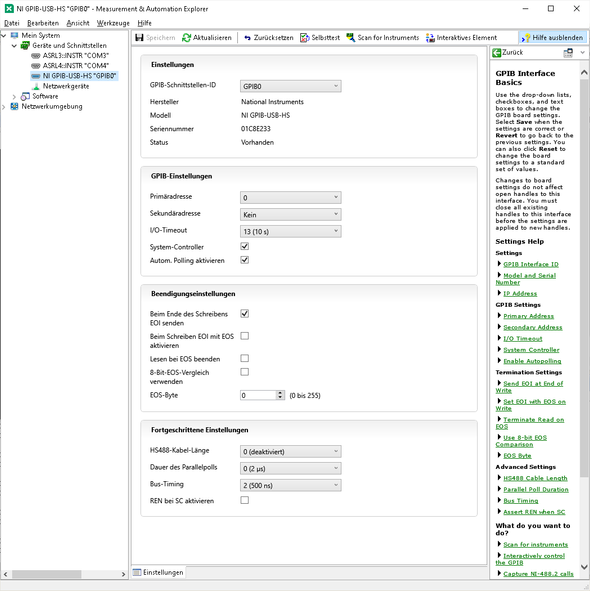Enable 8-Bit-EOS-Vergleich verwenden checkbox
The height and width of the screenshot is (591, 590).
click(245, 372)
